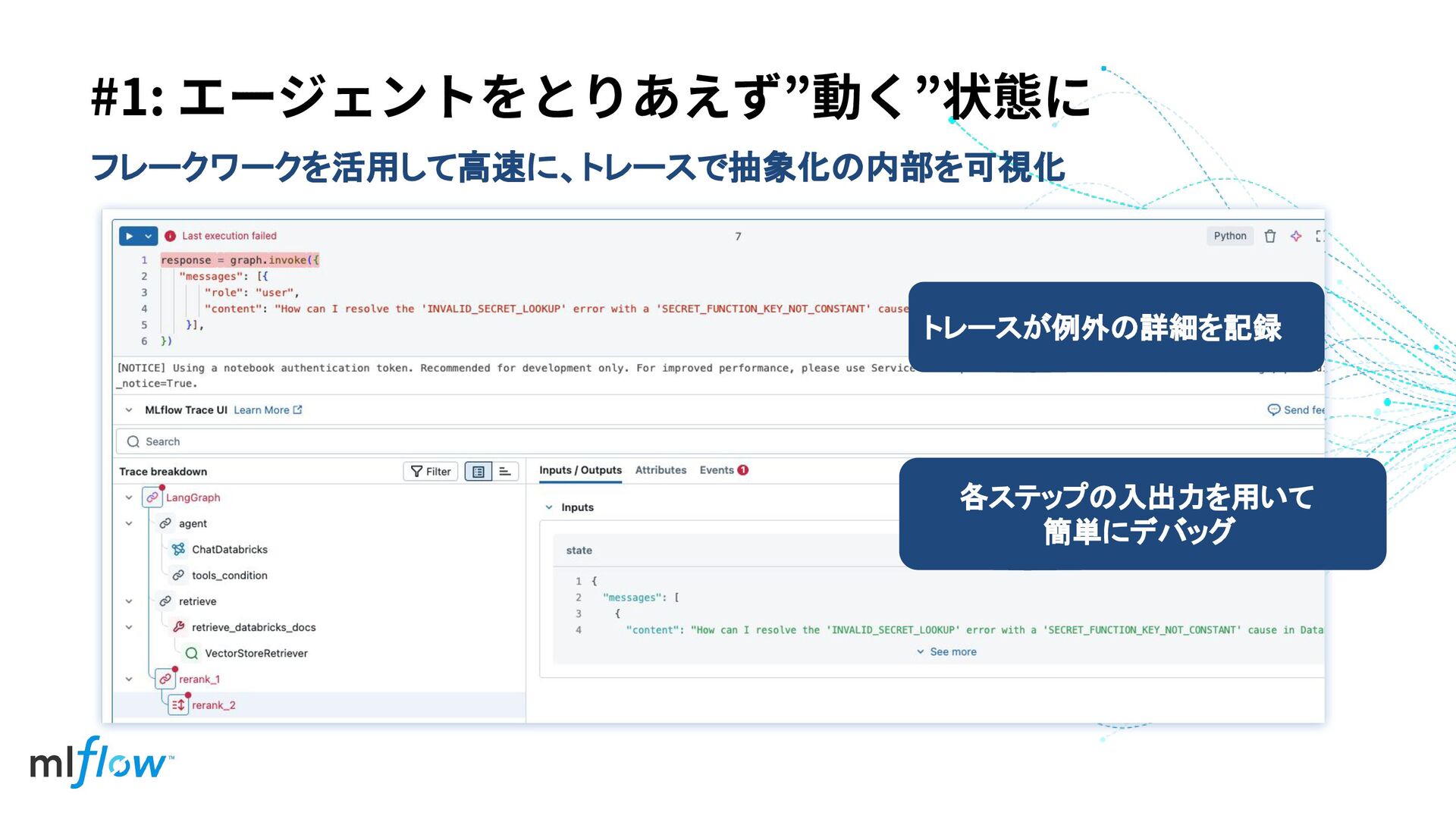Collapse the Inputs section chevron
This screenshot has height=819, width=1456.
pos(549,507)
